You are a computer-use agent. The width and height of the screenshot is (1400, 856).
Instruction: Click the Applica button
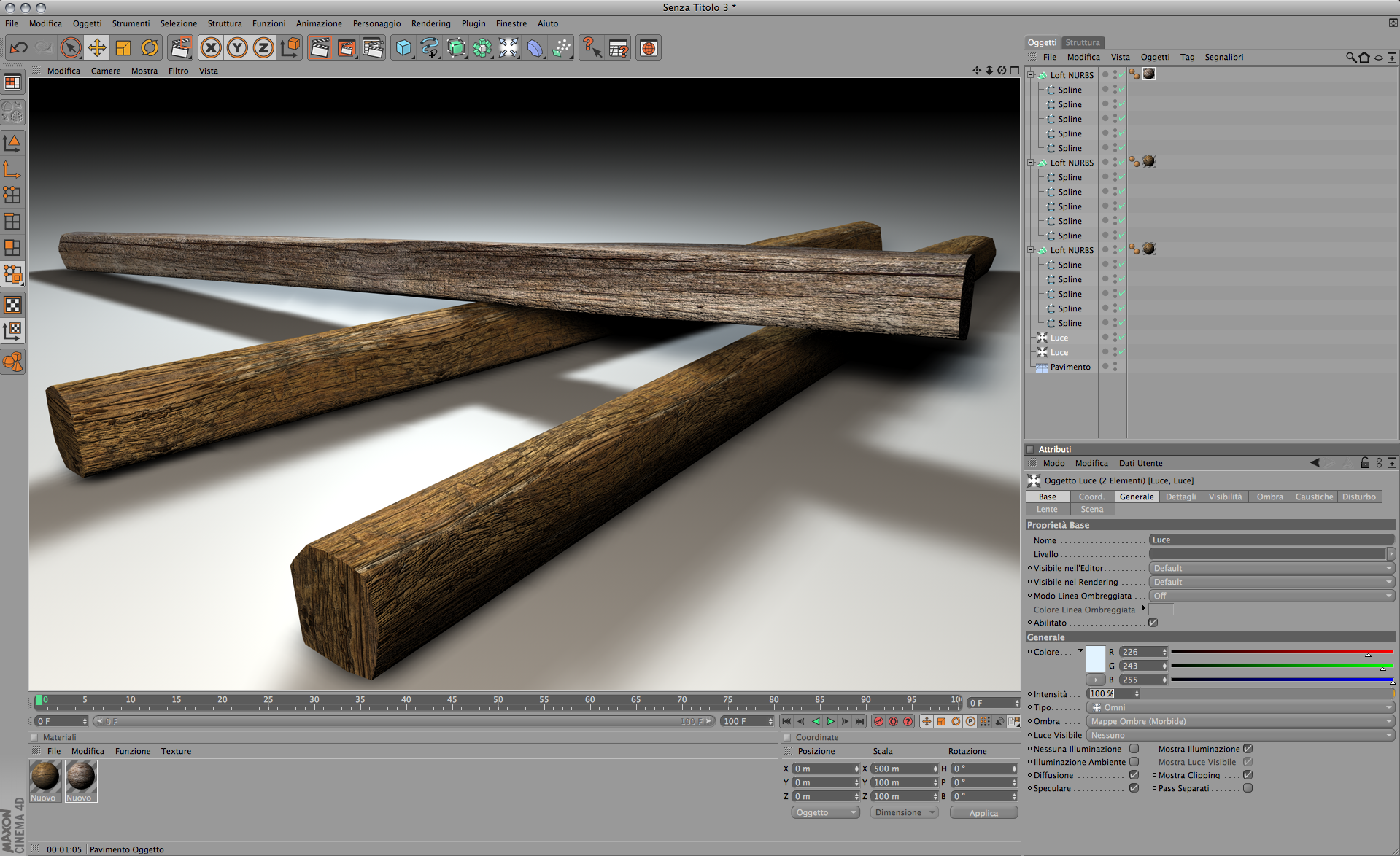(x=983, y=813)
